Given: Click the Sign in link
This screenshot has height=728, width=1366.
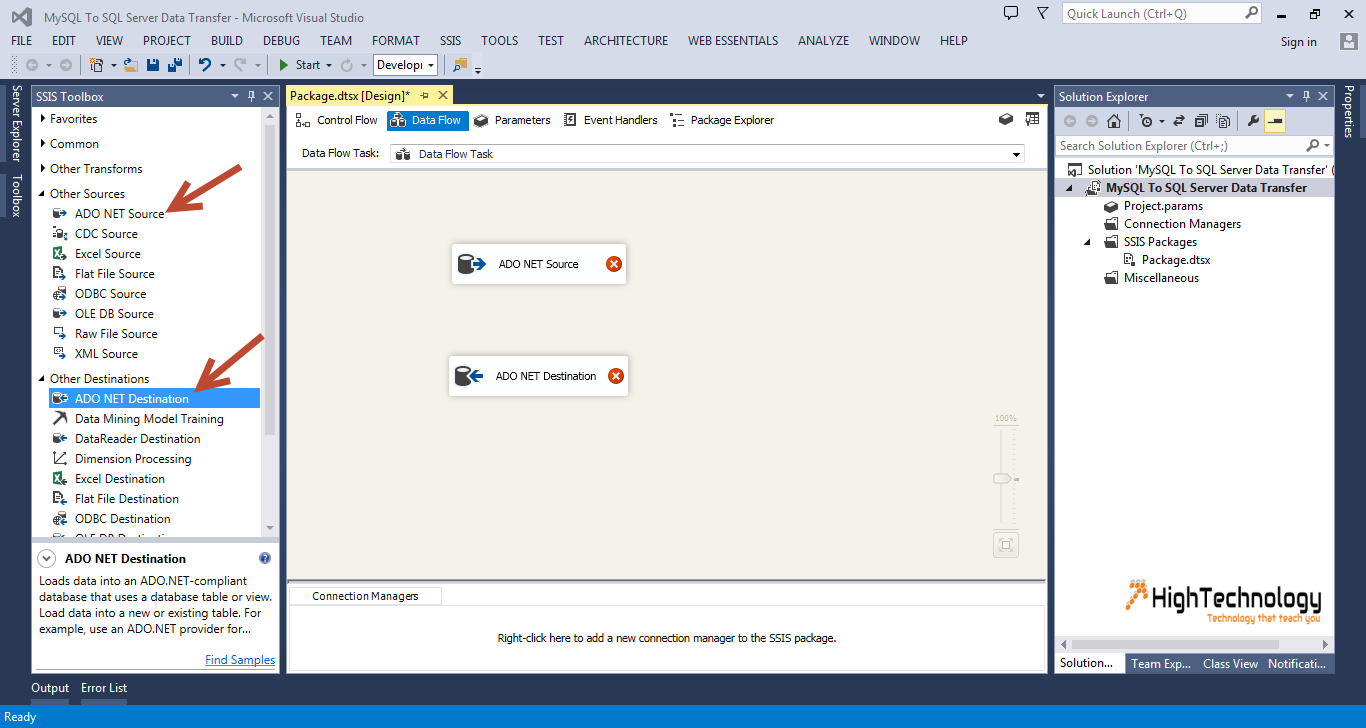Looking at the screenshot, I should (1299, 42).
